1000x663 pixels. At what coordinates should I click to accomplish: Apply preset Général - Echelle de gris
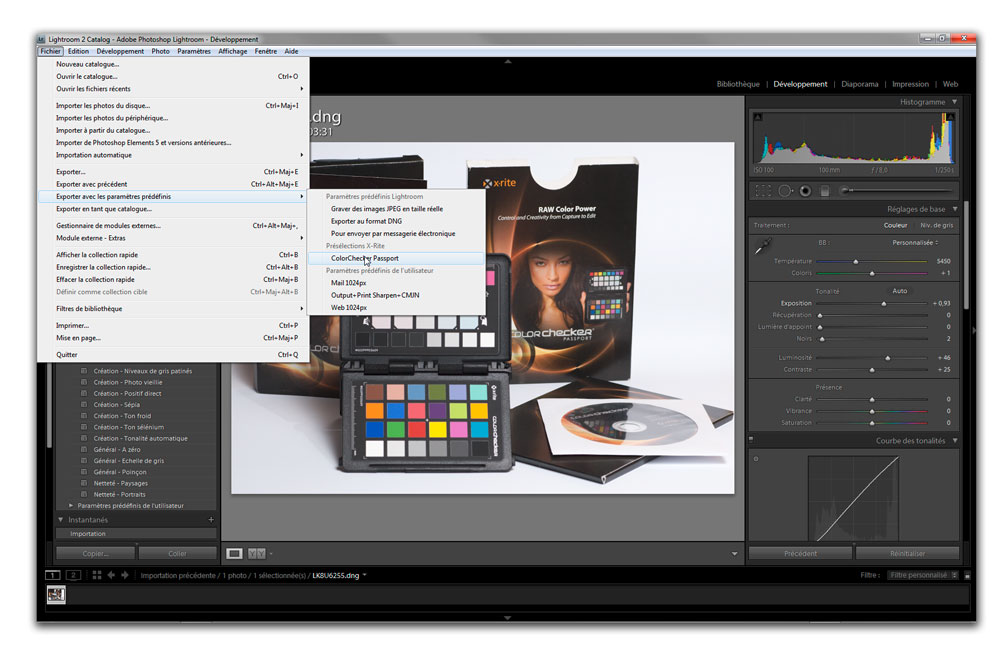(x=129, y=461)
